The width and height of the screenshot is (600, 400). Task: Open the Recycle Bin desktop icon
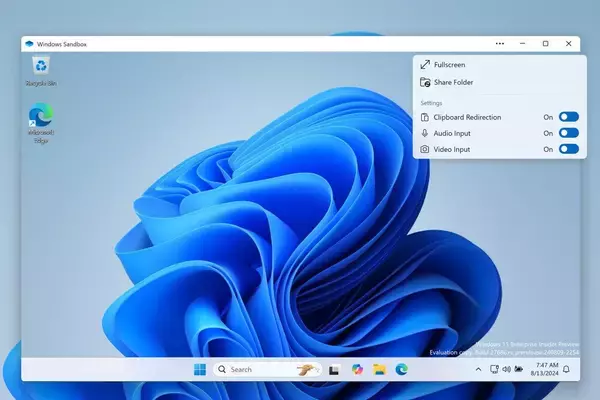coord(41,67)
